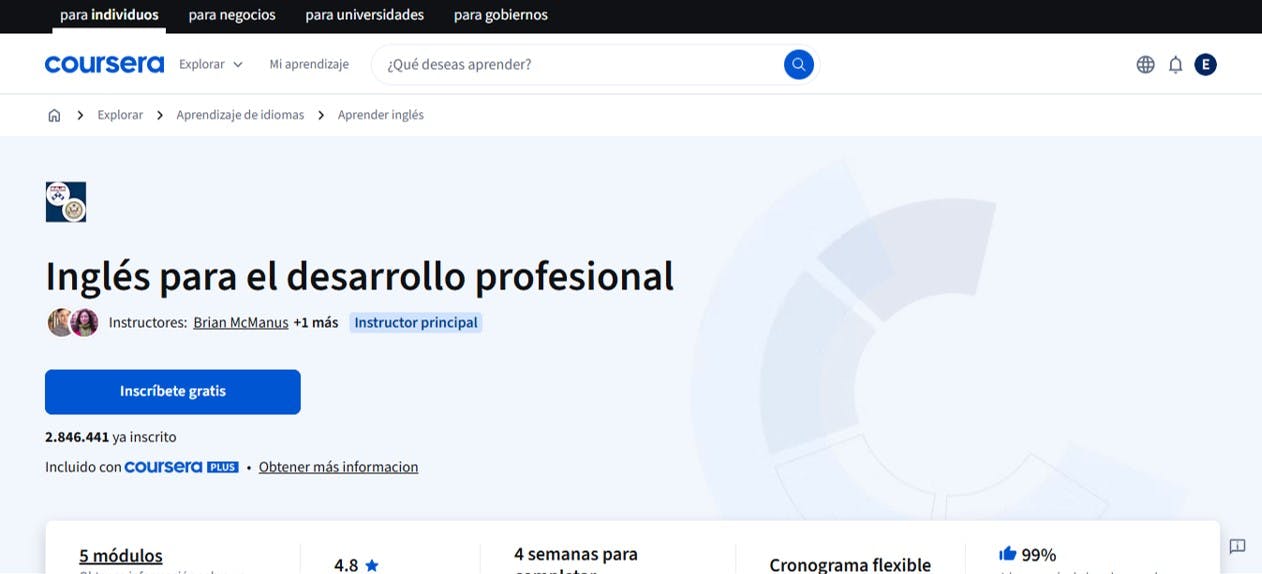
Task: Click the +1 más instructors text
Action: coord(316,323)
